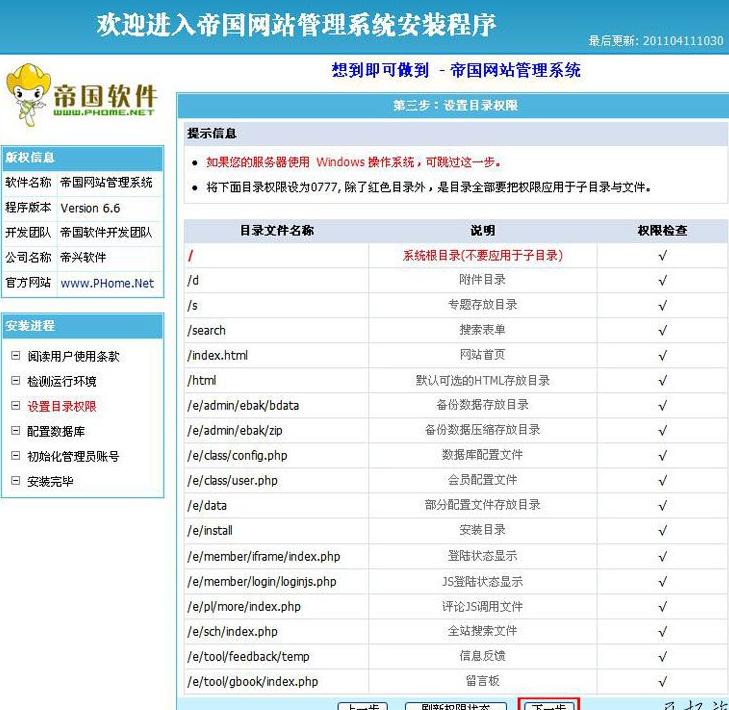The width and height of the screenshot is (729, 710).
Task: Click the /e/data path
Action: 207,506
